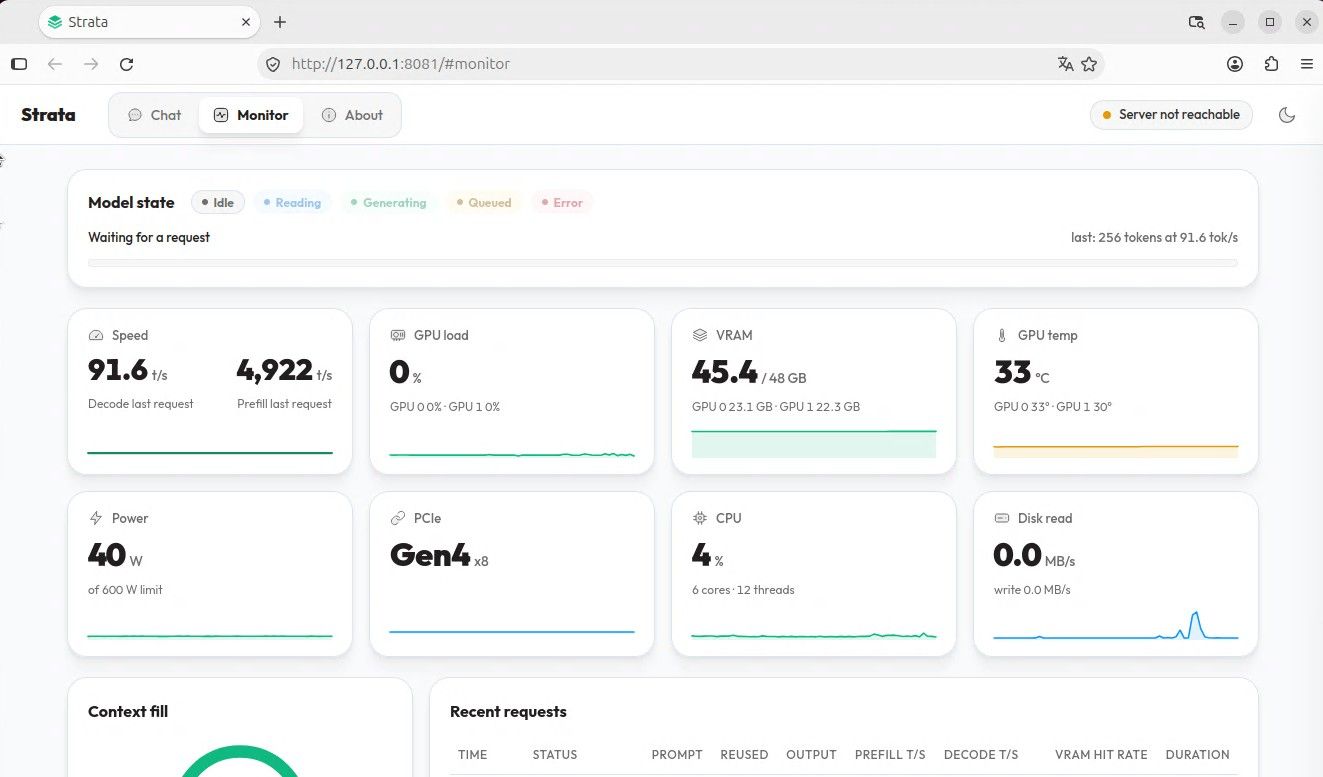Click the Disk read sparkline chart
This screenshot has width=1323, height=777.
(x=1116, y=625)
